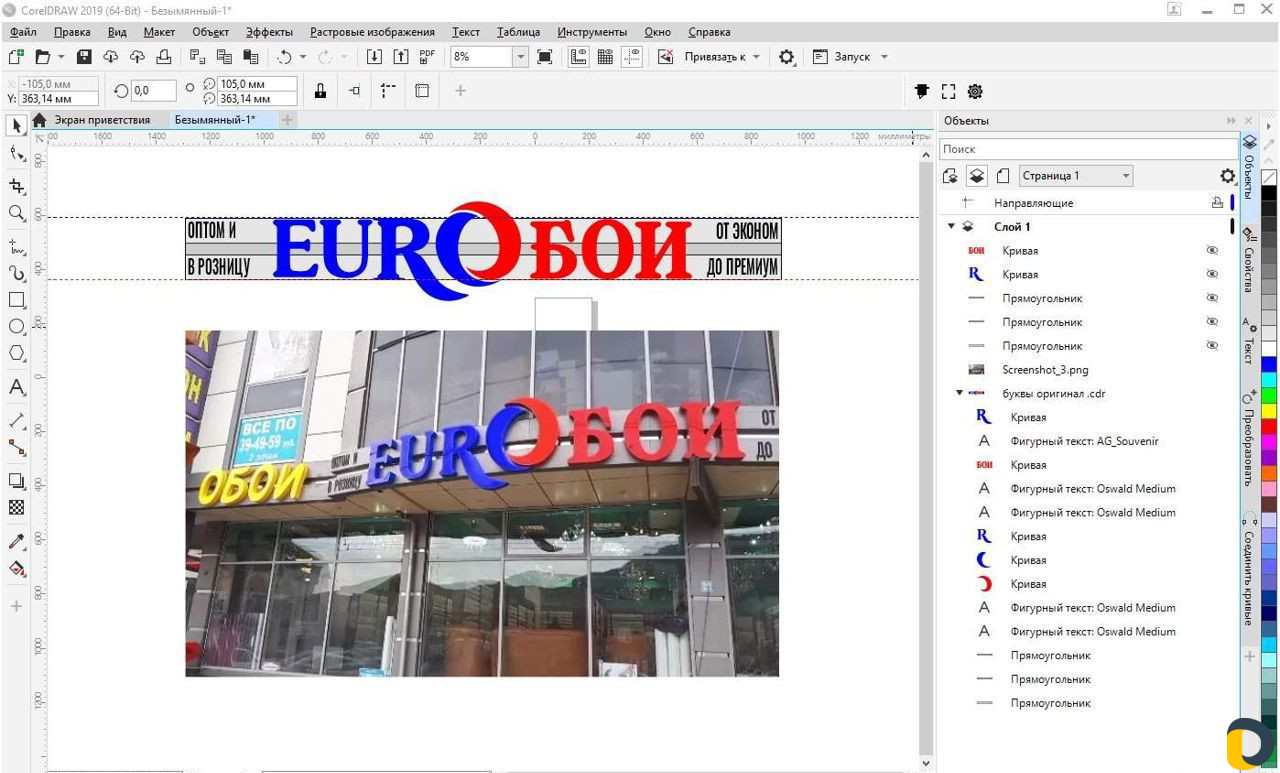Toggle guidelines display
1280x773 pixels.
(x=632, y=57)
